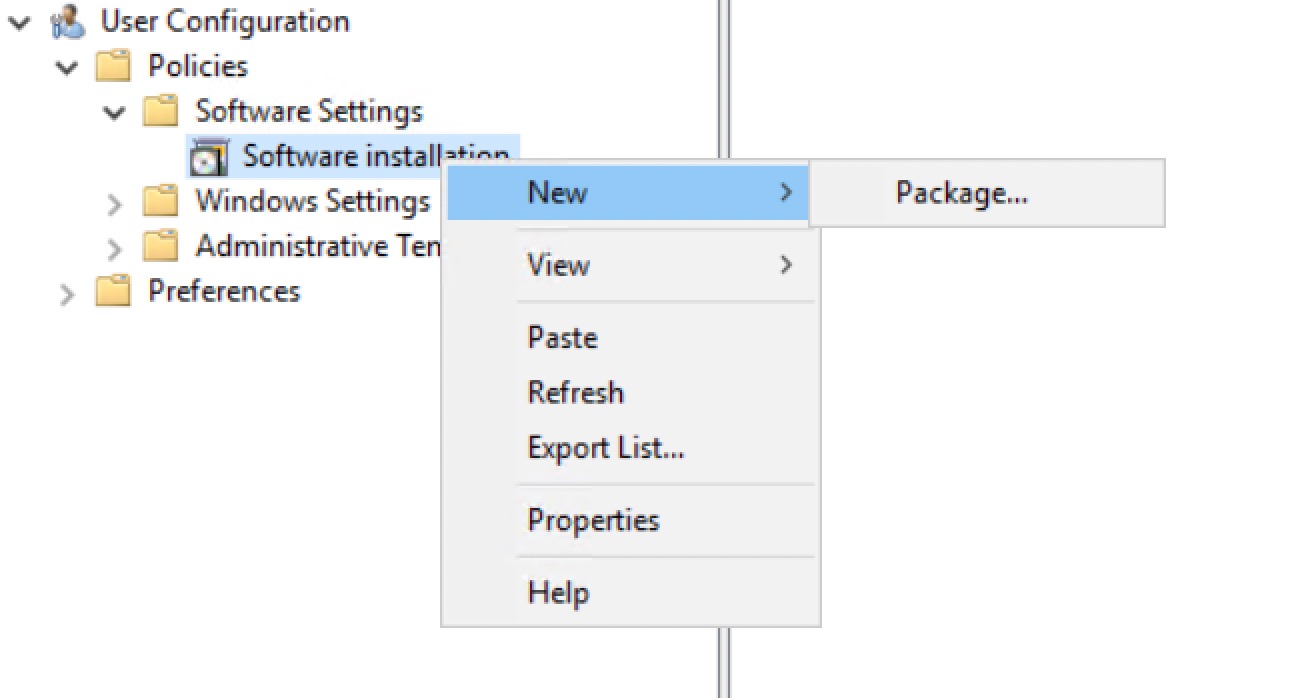Viewport: 1294px width, 698px height.
Task: Click the Policies folder icon
Action: (x=113, y=66)
